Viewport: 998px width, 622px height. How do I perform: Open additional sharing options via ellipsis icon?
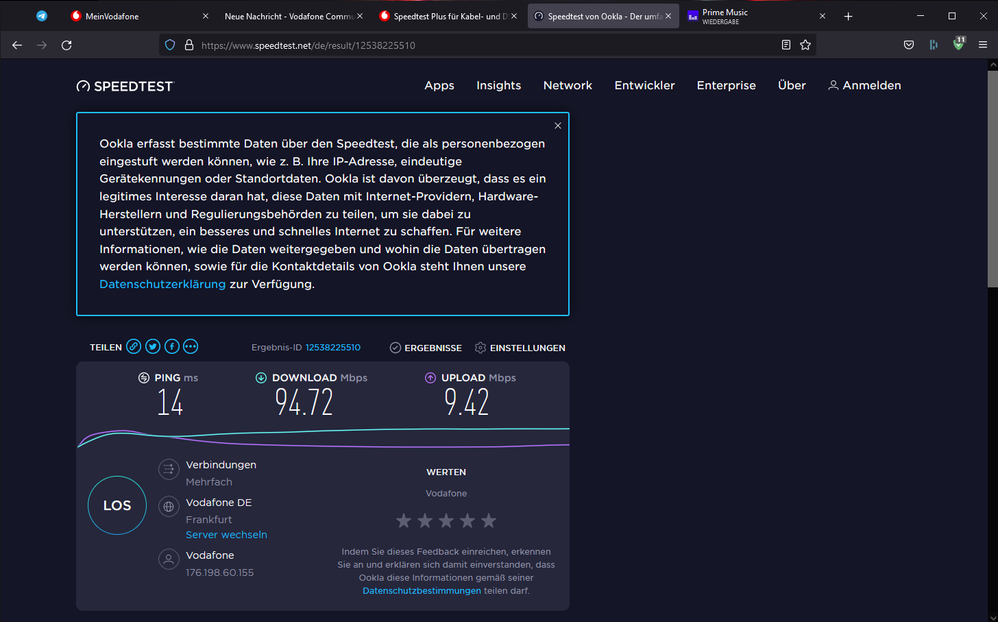tap(190, 346)
